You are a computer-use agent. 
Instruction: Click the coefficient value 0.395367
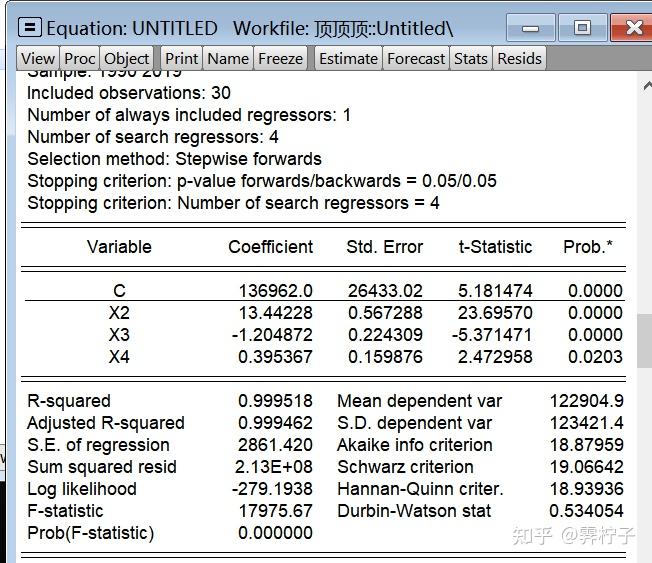pyautogui.click(x=275, y=357)
